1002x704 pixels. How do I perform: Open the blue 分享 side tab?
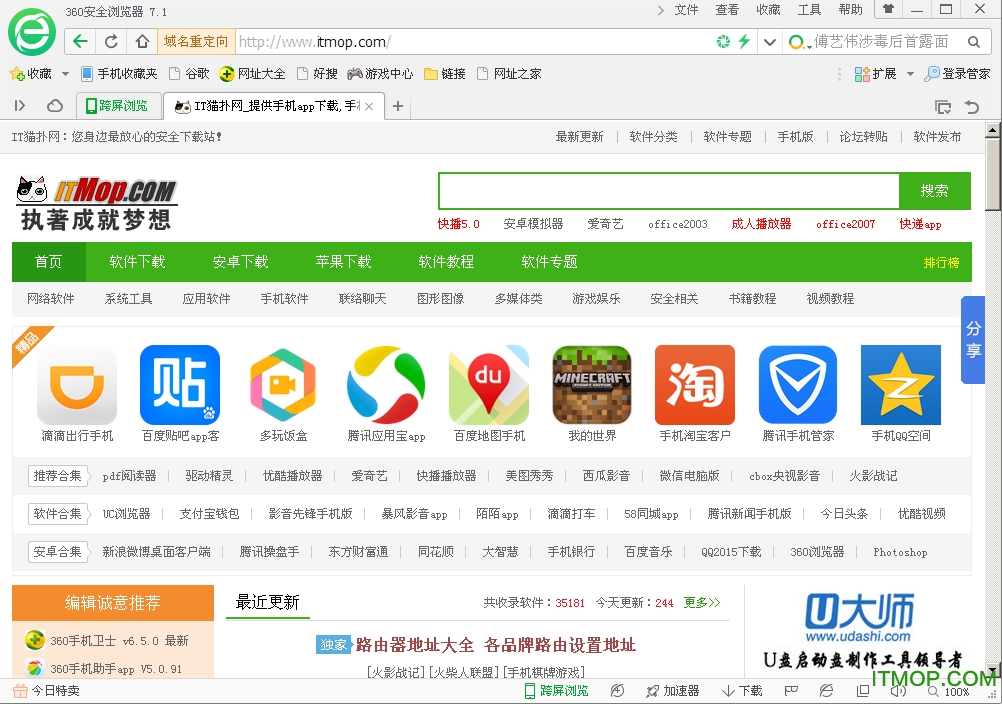[x=973, y=339]
